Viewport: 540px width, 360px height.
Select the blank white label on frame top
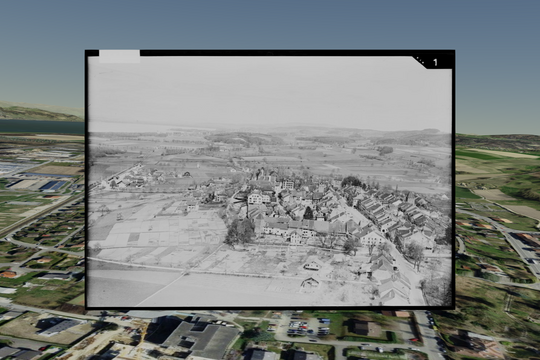point(120,56)
